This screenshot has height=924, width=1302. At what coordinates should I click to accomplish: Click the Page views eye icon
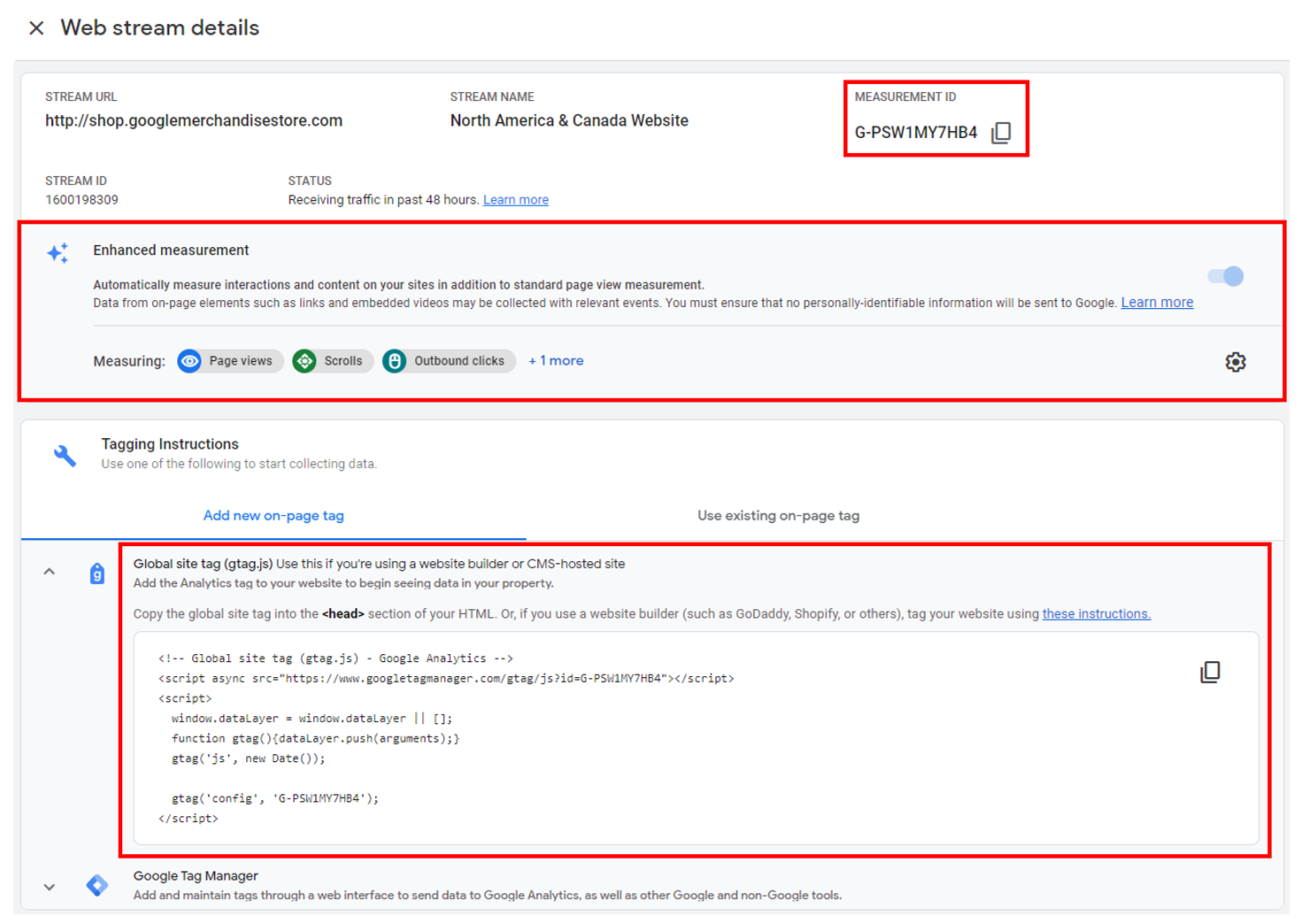(189, 361)
